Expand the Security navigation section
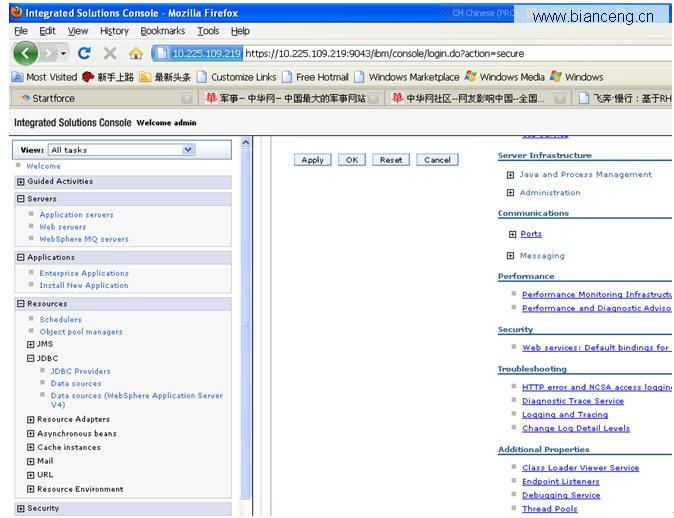 [x=20, y=509]
